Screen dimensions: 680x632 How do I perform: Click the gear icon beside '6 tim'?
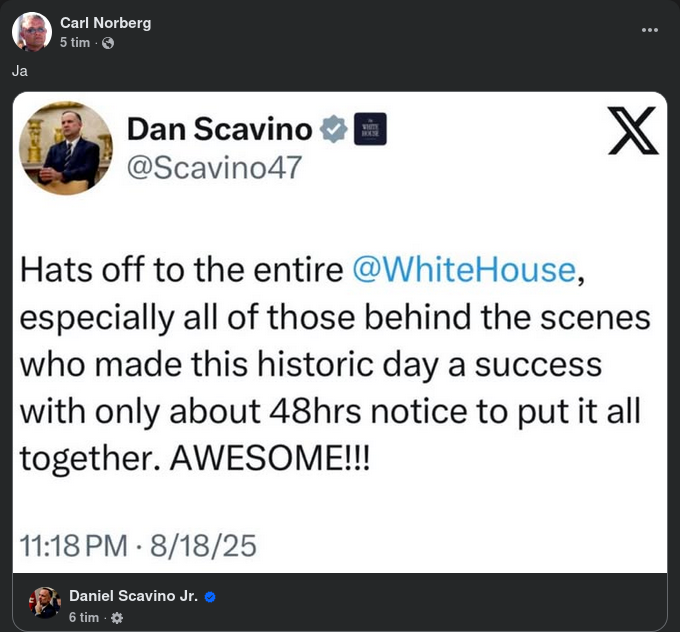click(117, 618)
